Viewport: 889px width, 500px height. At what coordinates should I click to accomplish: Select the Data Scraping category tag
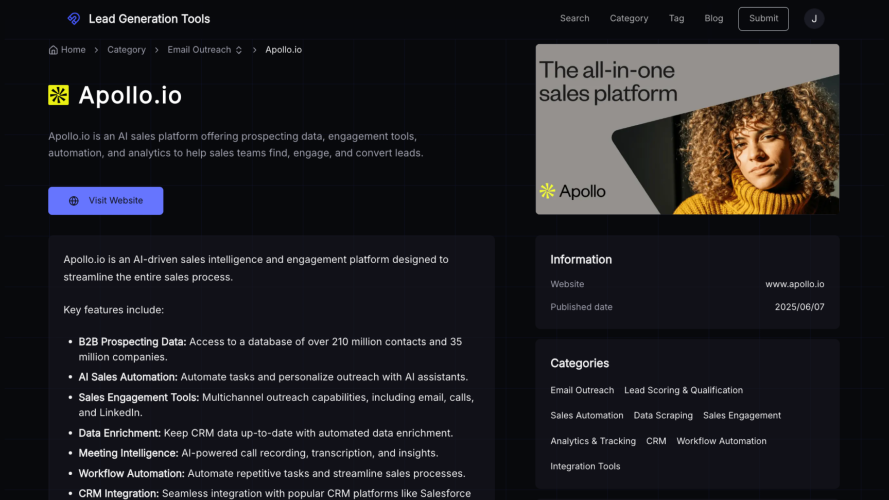coord(663,416)
